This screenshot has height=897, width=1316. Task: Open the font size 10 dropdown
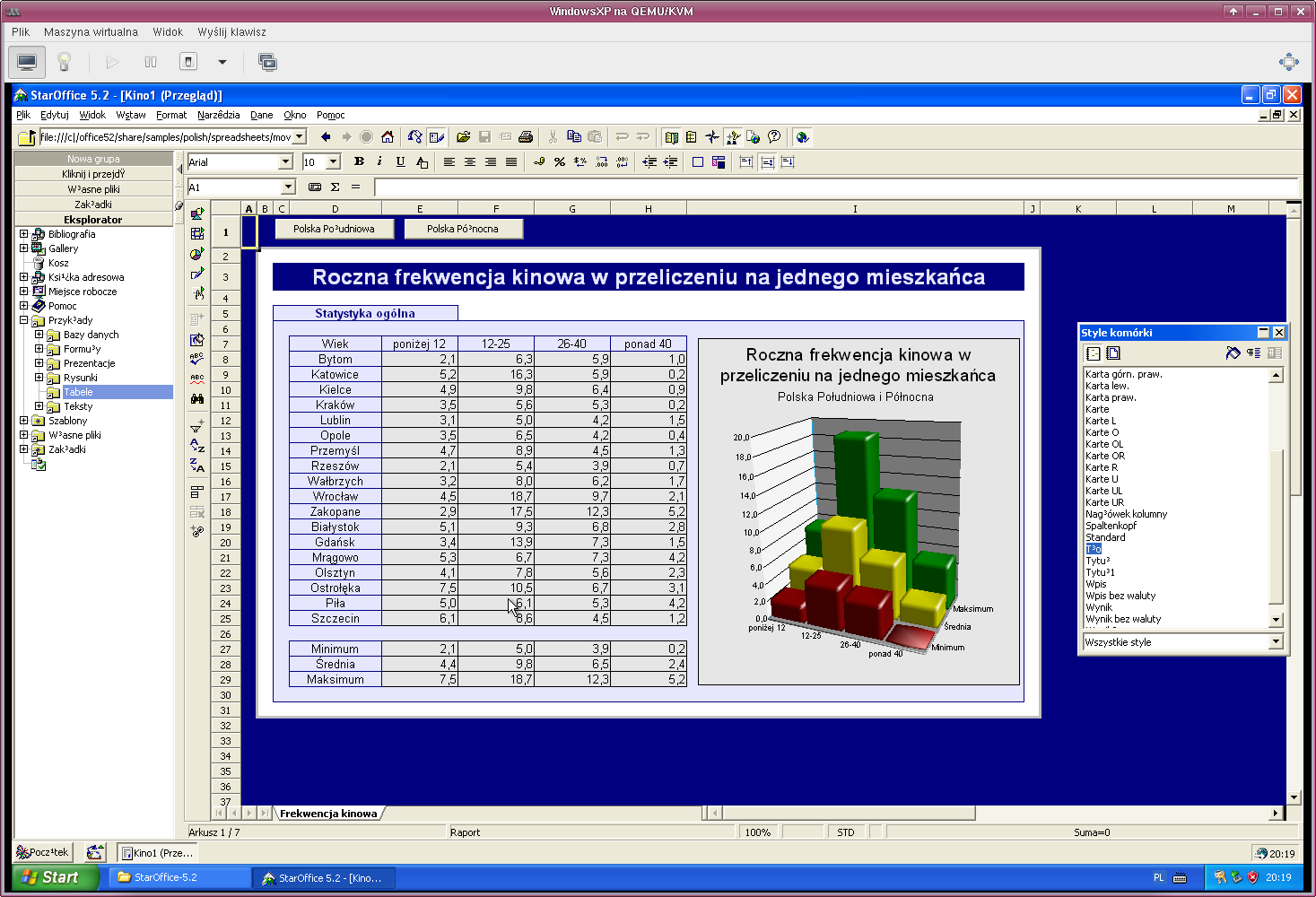pyautogui.click(x=334, y=162)
